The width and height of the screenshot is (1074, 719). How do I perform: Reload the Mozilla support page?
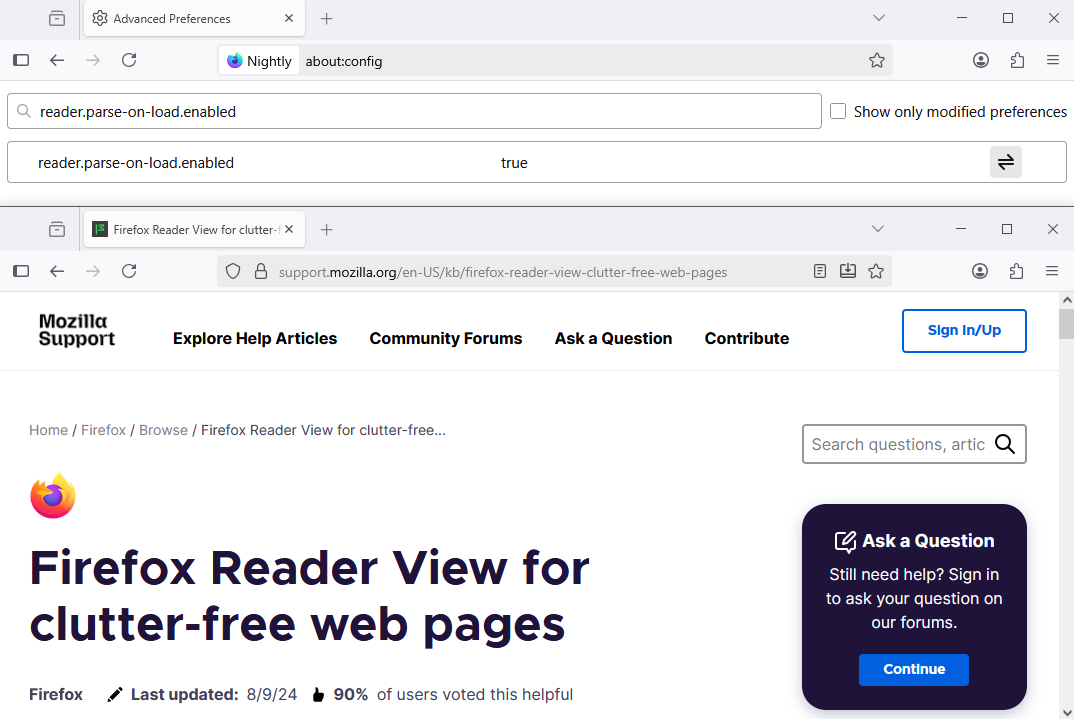(x=129, y=271)
